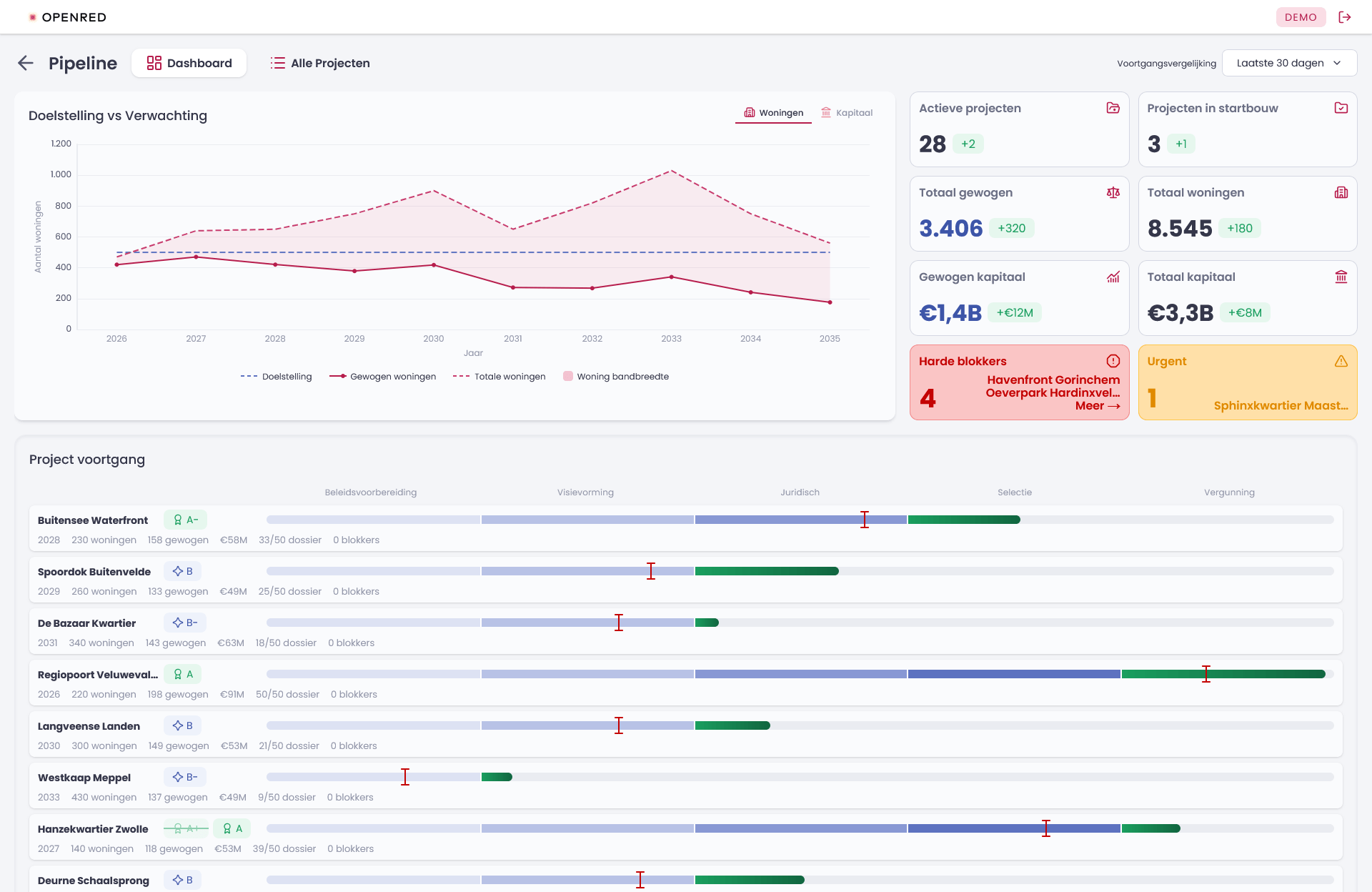Click the back arrow beside Pipeline
Image resolution: width=1372 pixels, height=892 pixels.
pyautogui.click(x=26, y=63)
